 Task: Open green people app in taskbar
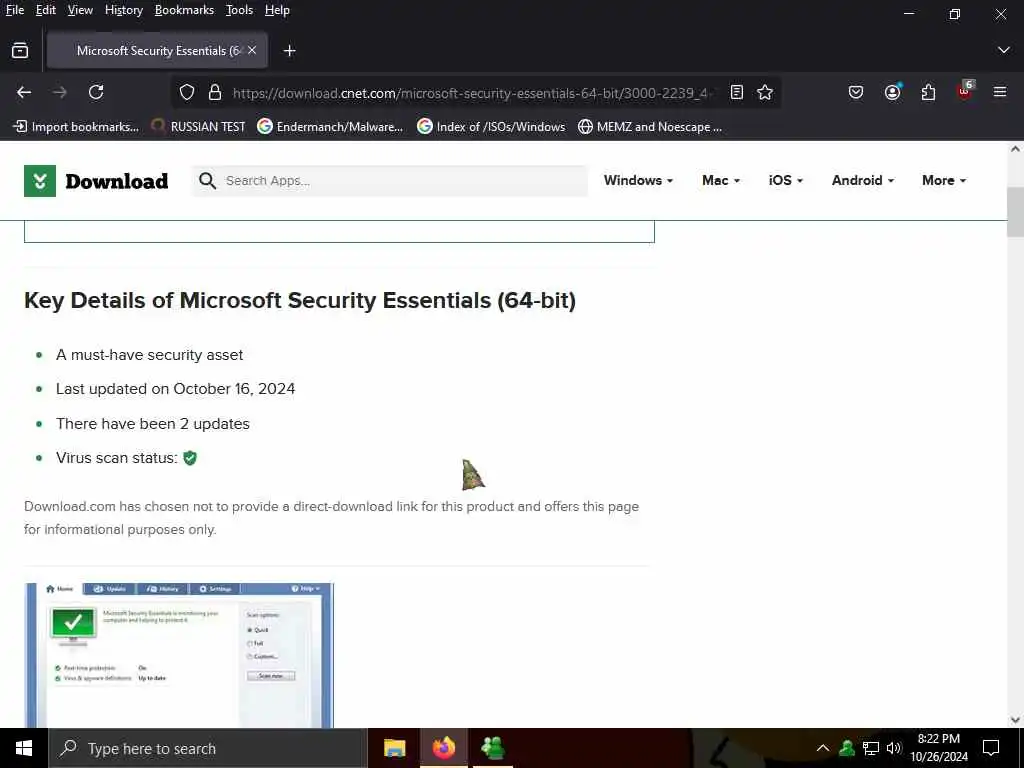(x=493, y=748)
